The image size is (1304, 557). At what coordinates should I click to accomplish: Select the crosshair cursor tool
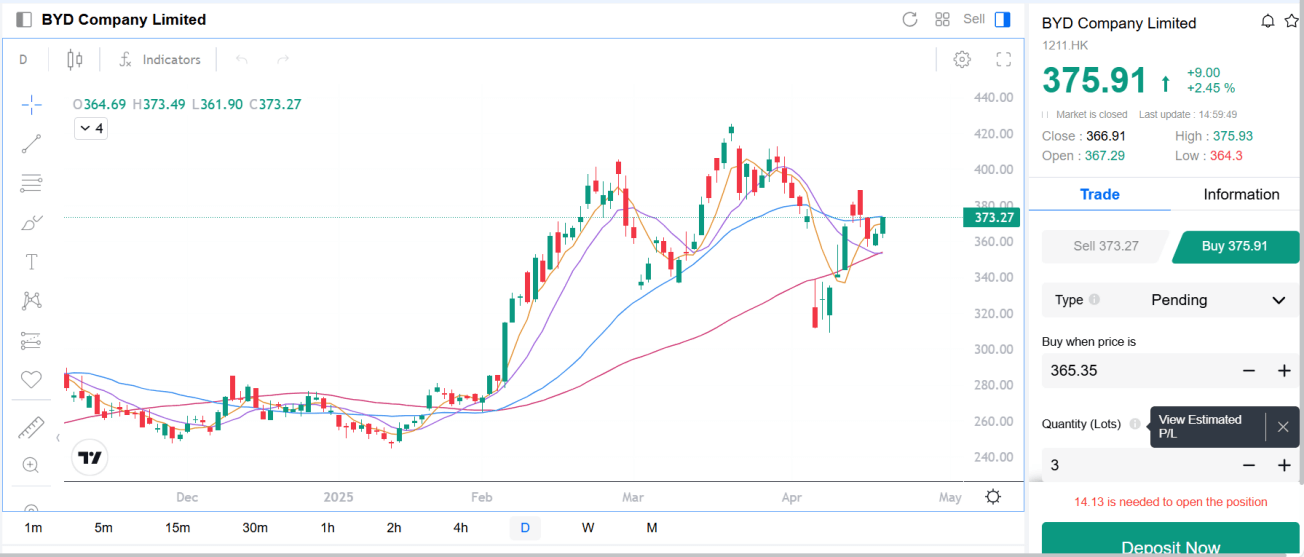click(x=31, y=104)
